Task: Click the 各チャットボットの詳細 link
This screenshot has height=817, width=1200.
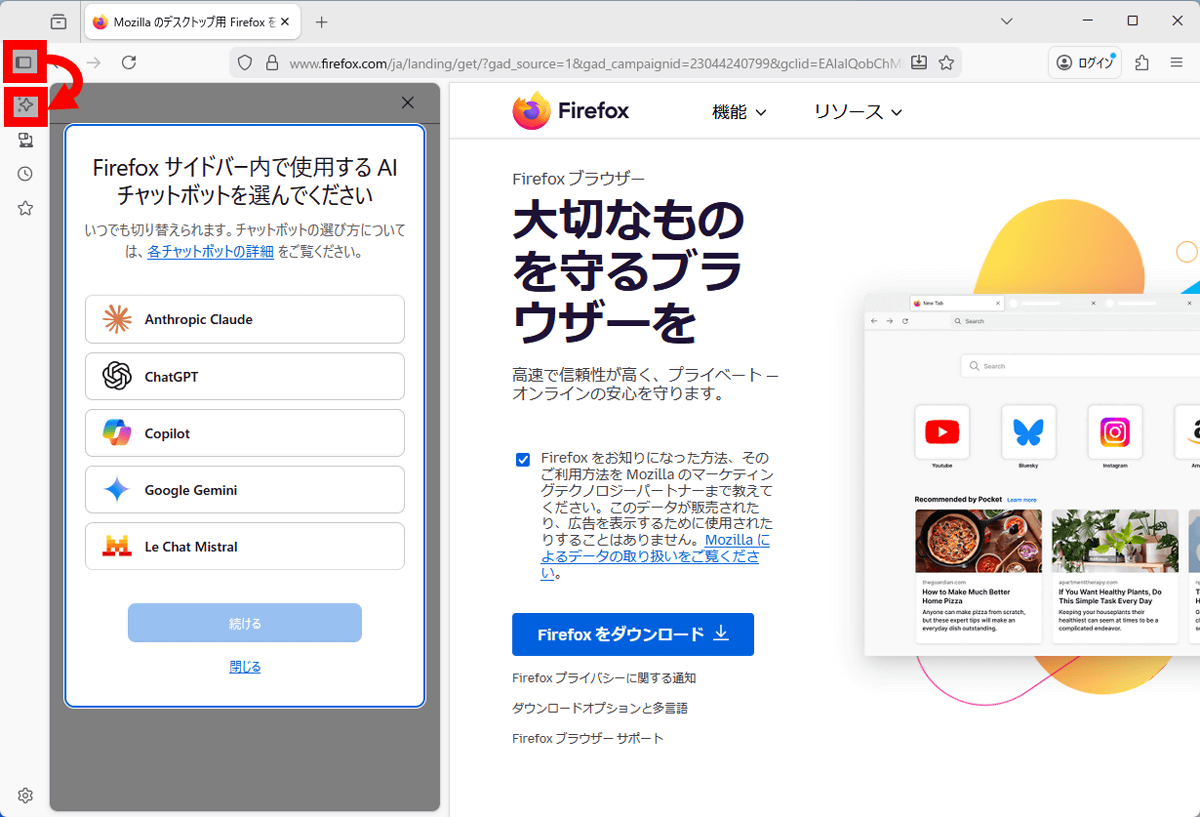Action: [210, 252]
